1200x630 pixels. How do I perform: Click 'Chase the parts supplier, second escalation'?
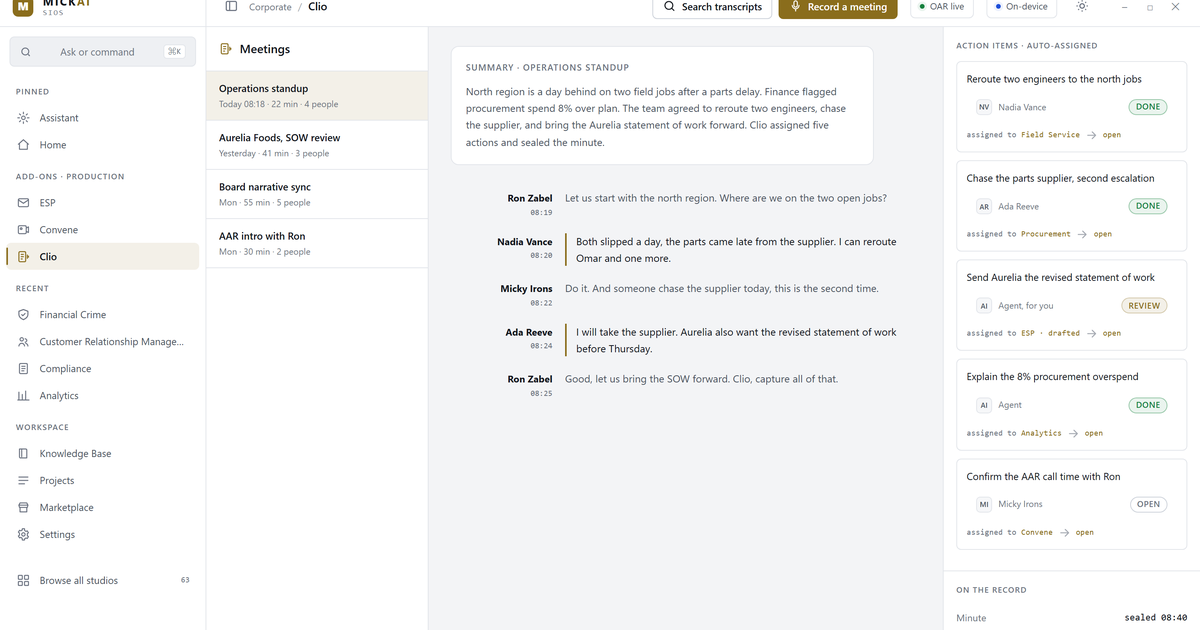point(1060,178)
